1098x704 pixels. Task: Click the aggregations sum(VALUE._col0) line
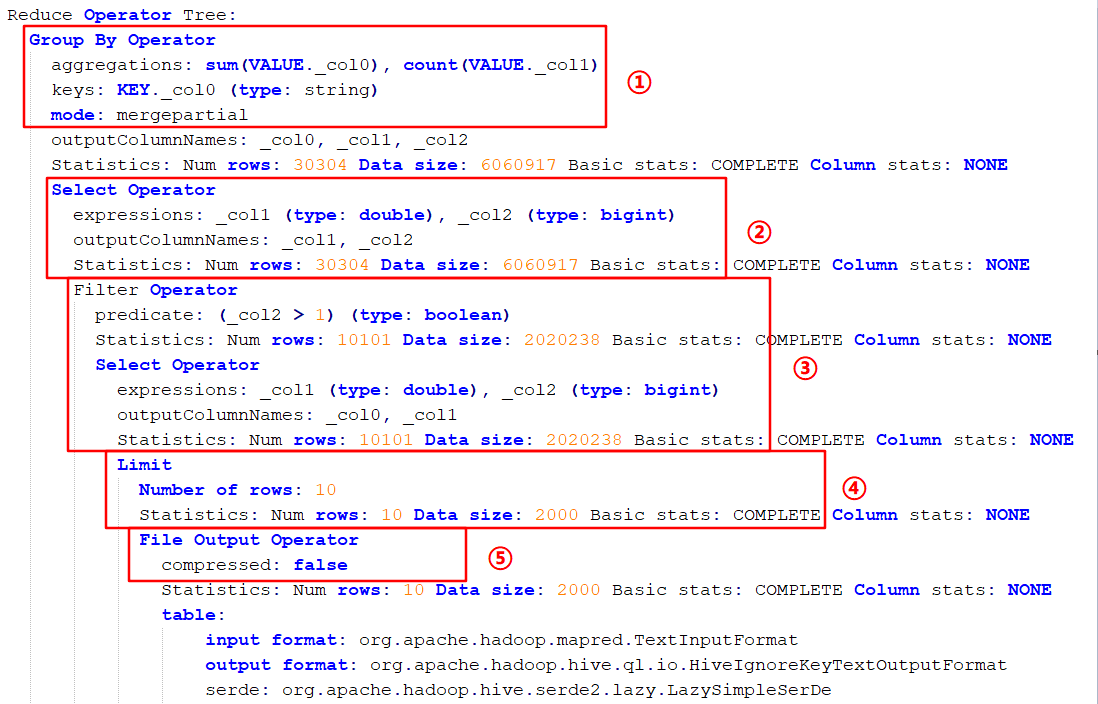pyautogui.click(x=324, y=65)
